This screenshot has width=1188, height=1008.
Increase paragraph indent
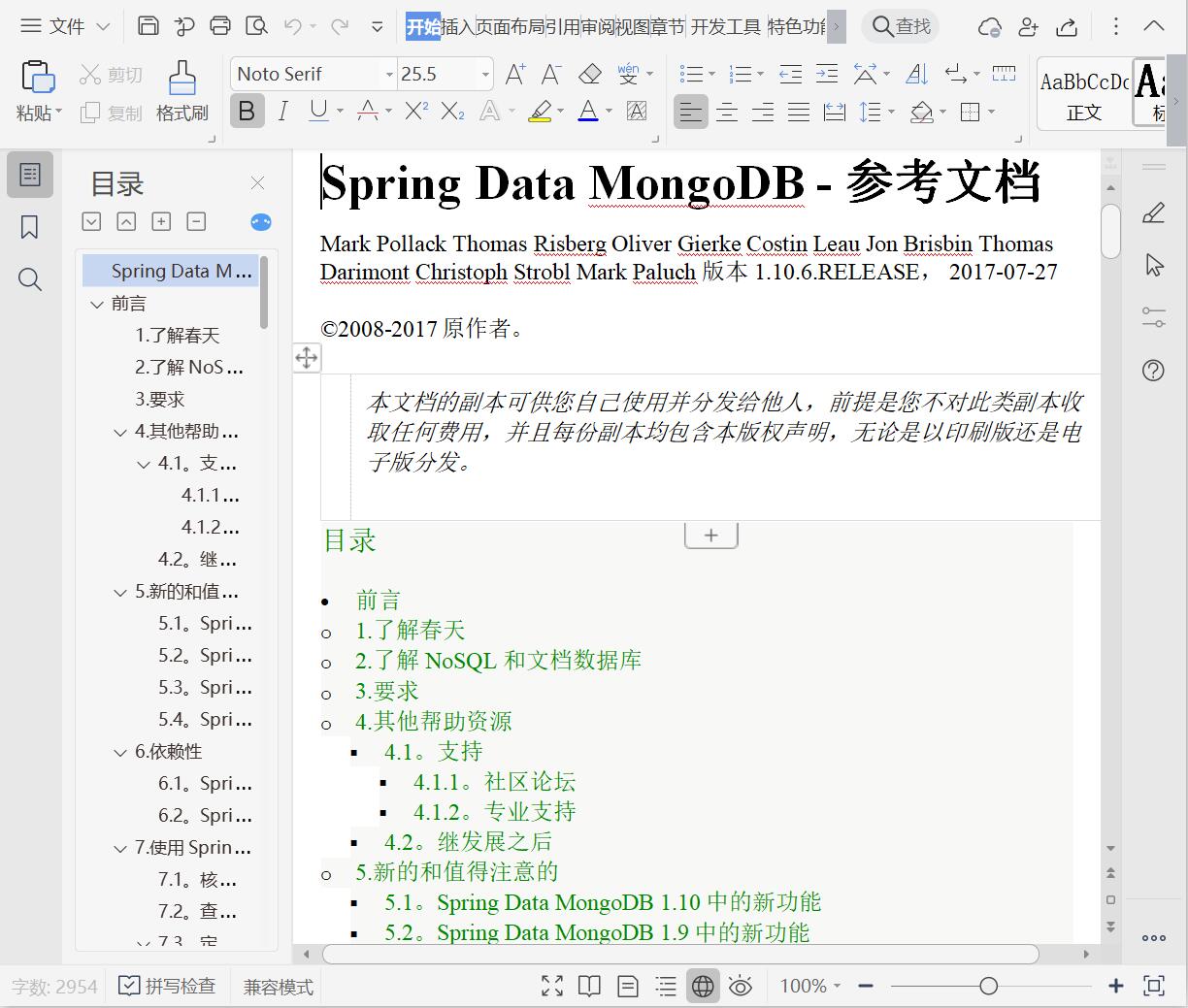point(827,74)
